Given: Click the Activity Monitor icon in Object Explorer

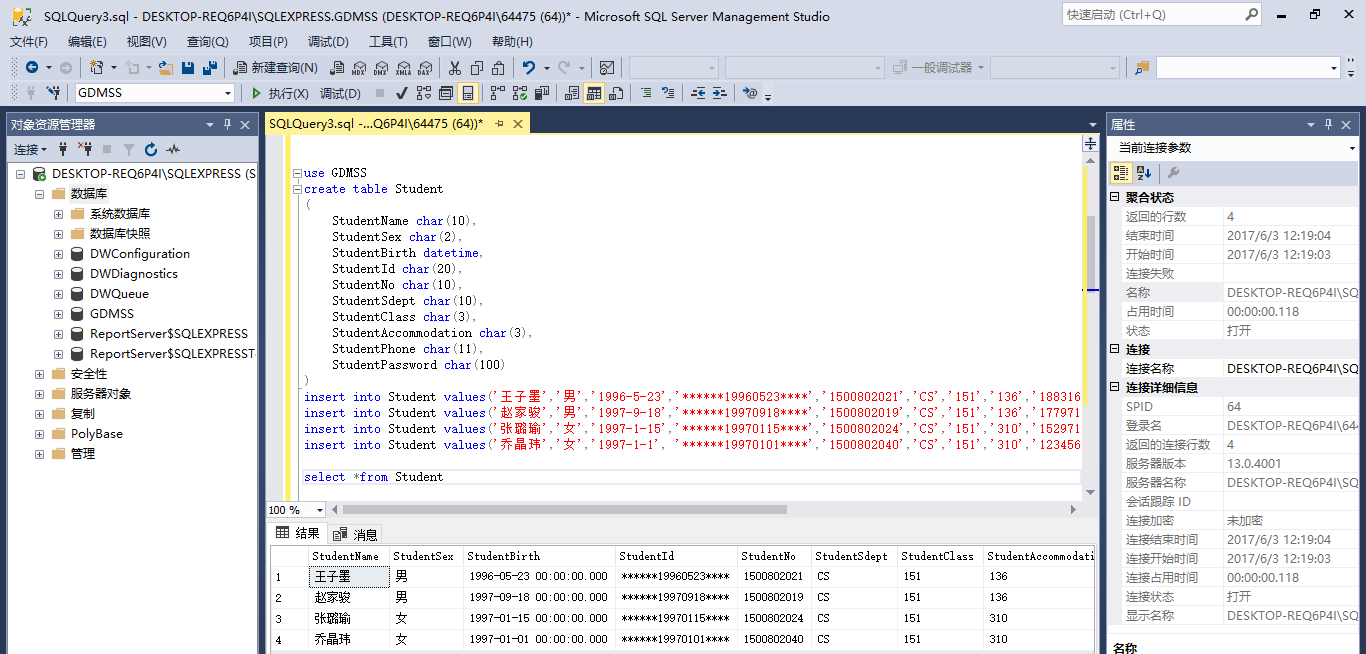Looking at the screenshot, I should [x=173, y=149].
